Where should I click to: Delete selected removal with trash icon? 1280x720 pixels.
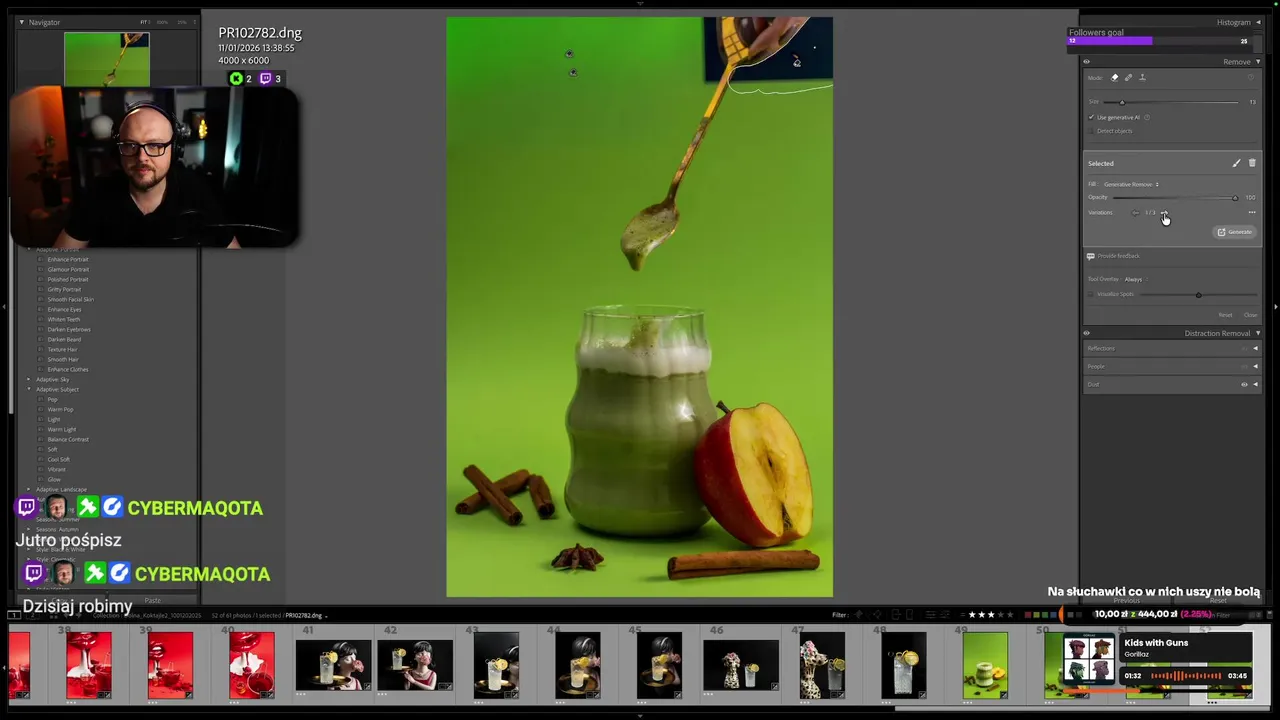point(1252,163)
